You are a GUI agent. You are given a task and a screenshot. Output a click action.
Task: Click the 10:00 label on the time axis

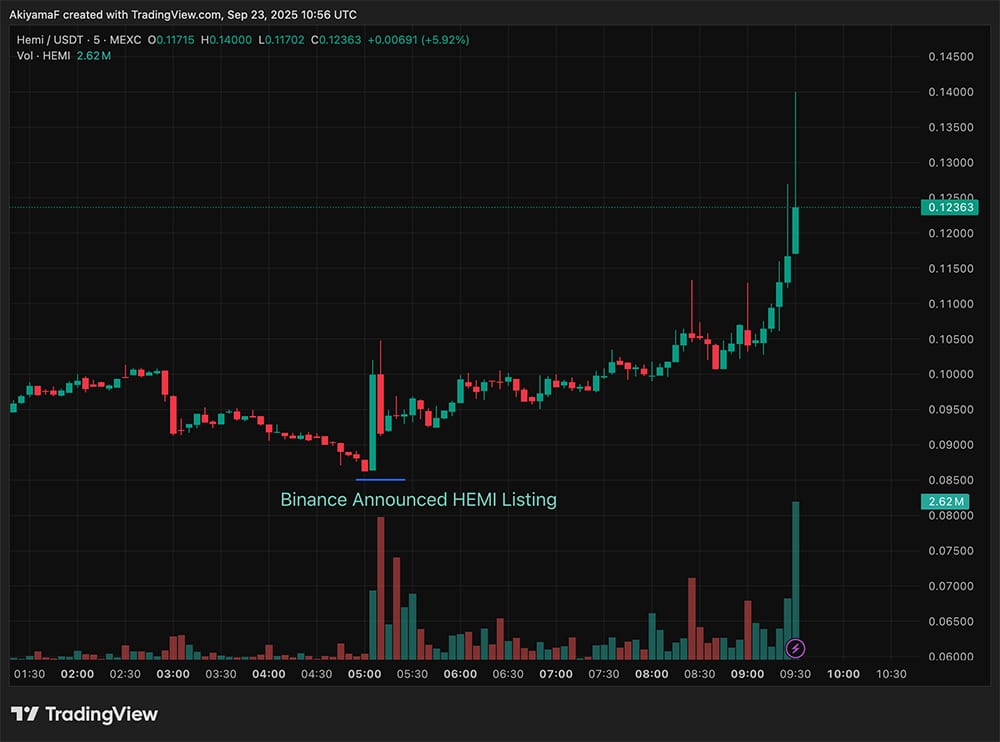click(843, 674)
